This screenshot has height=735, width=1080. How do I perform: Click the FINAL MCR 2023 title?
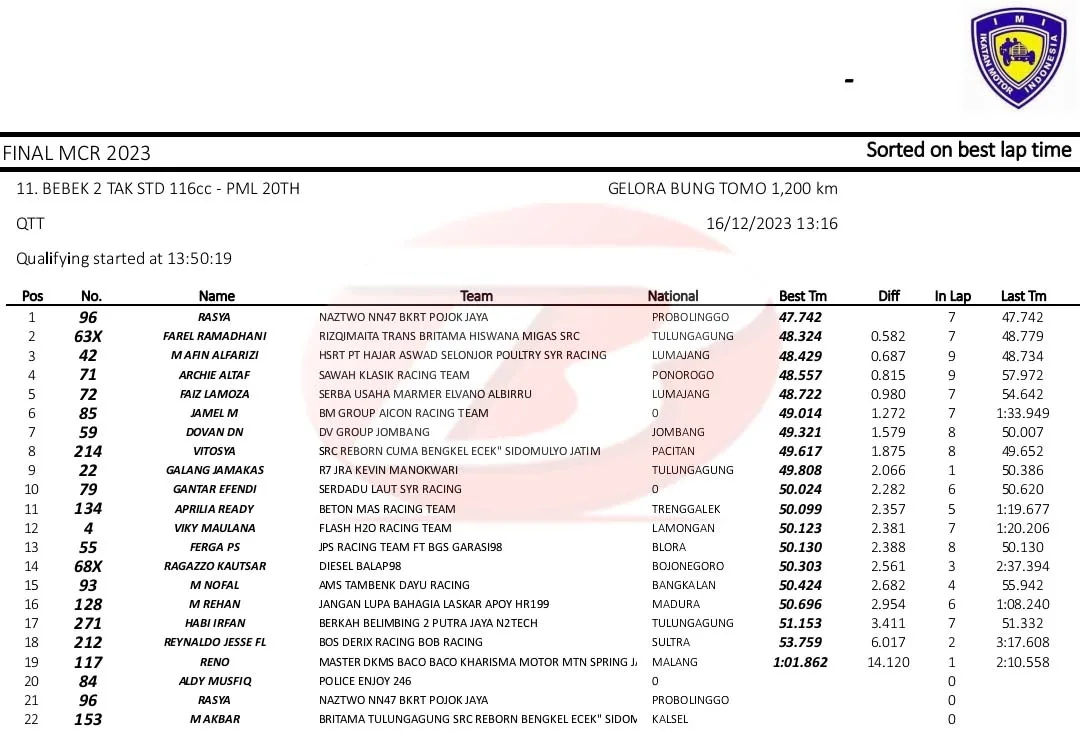pyautogui.click(x=77, y=153)
